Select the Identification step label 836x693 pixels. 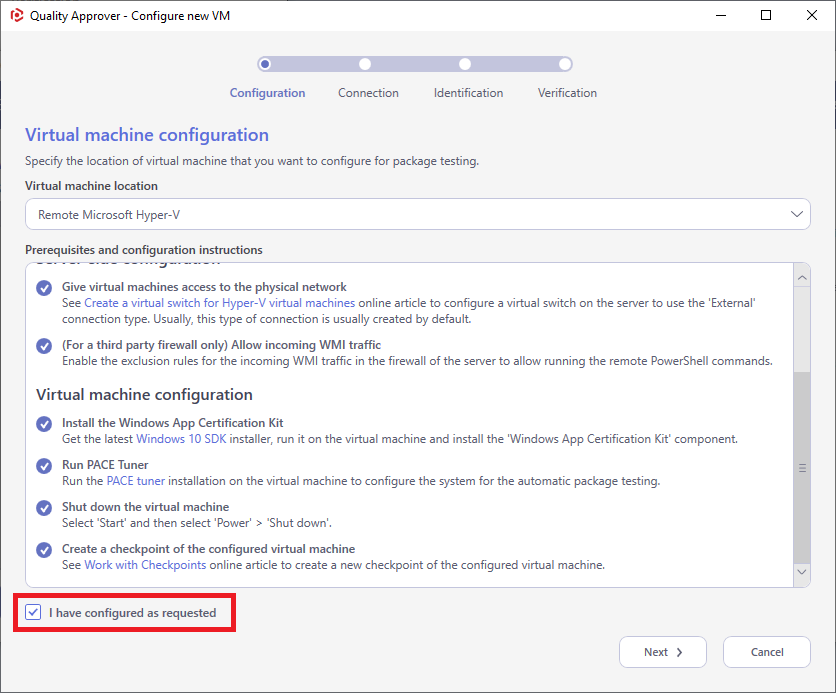[x=468, y=93]
